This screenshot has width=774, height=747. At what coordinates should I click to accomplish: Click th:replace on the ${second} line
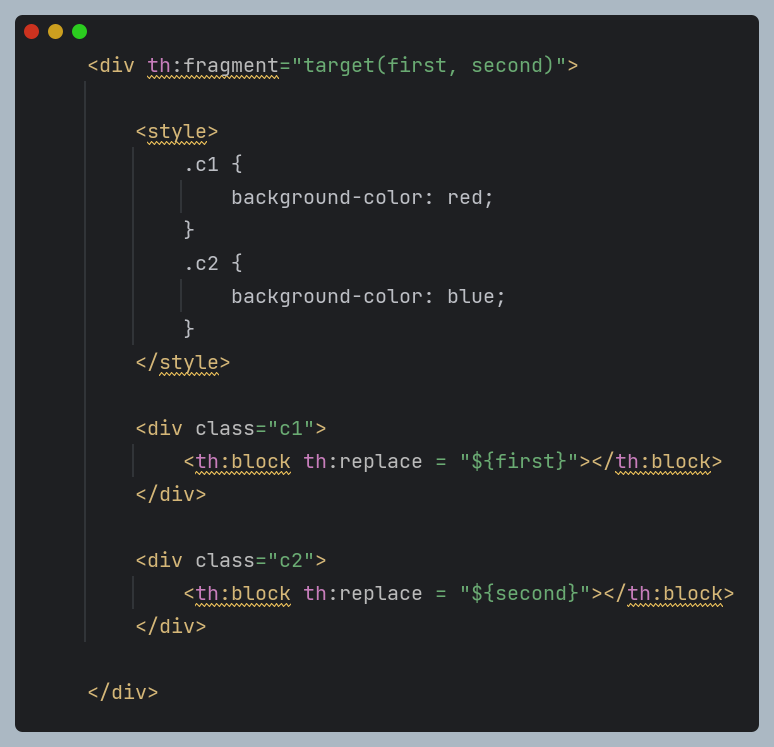click(x=363, y=593)
